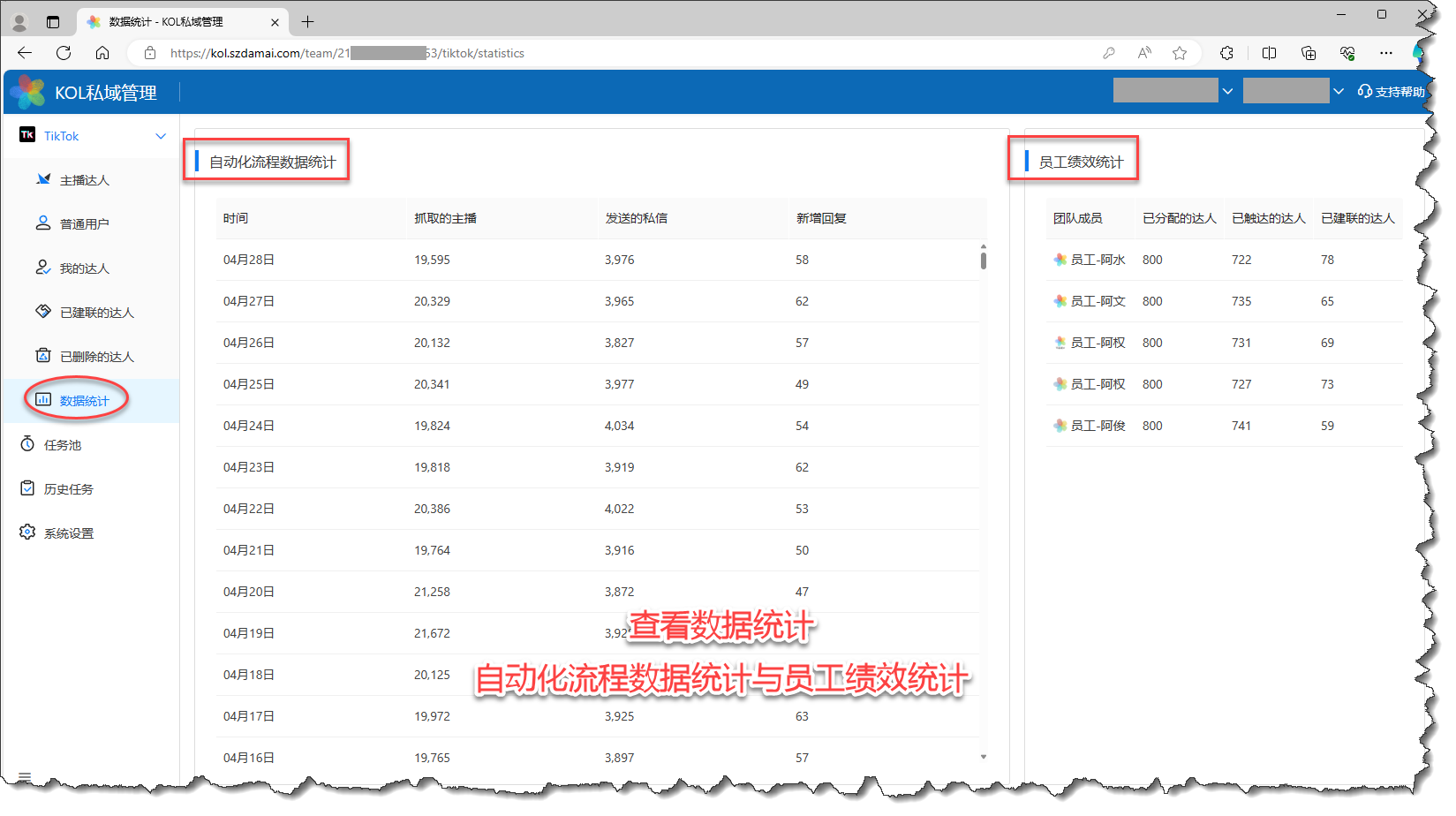Image resolution: width=1456 pixels, height=816 pixels.
Task: Select 数据统计 in the sidebar
Action: click(84, 401)
